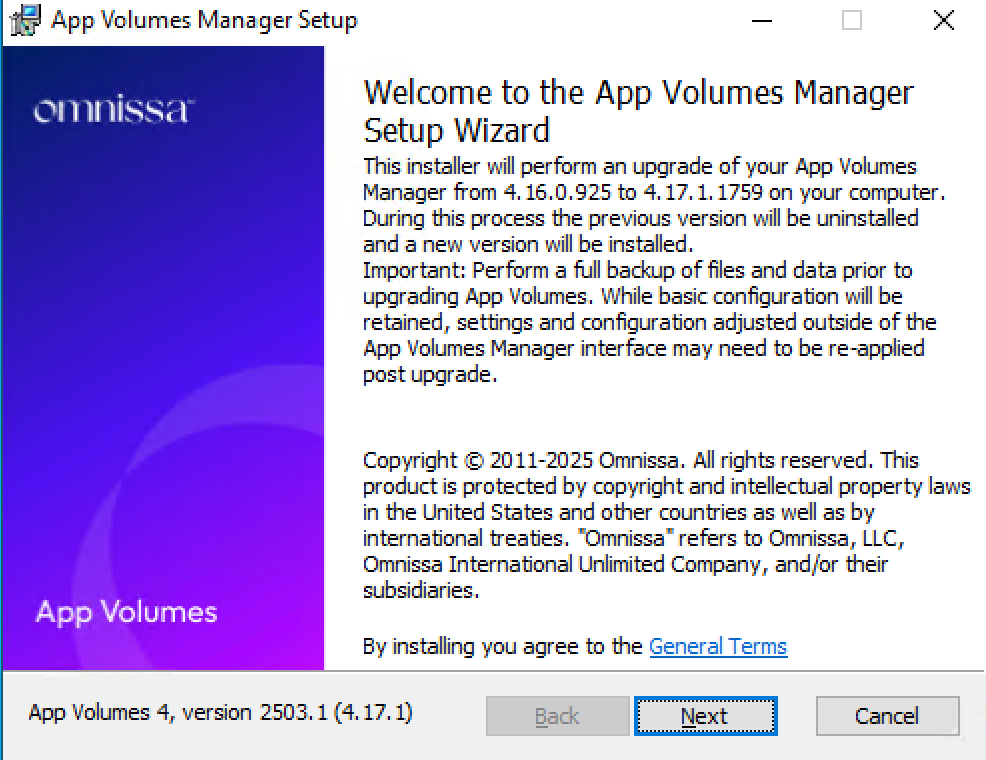
Task: Click the maximize button in title bar
Action: (x=852, y=21)
